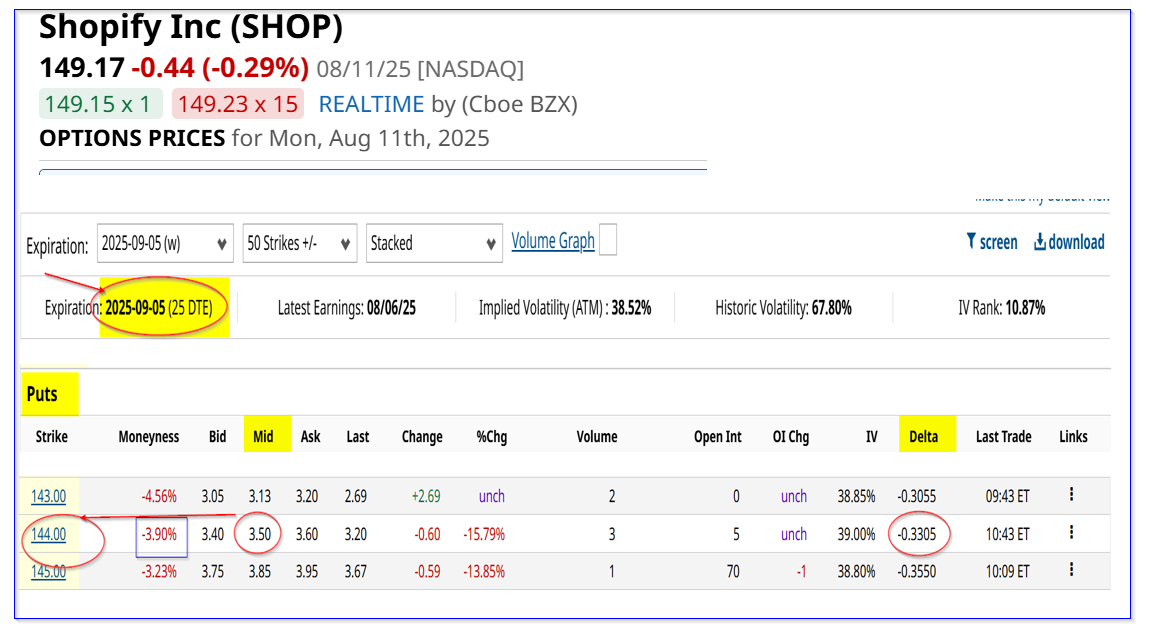
Task: Click the 3.13 mid price cell
Action: 259,497
